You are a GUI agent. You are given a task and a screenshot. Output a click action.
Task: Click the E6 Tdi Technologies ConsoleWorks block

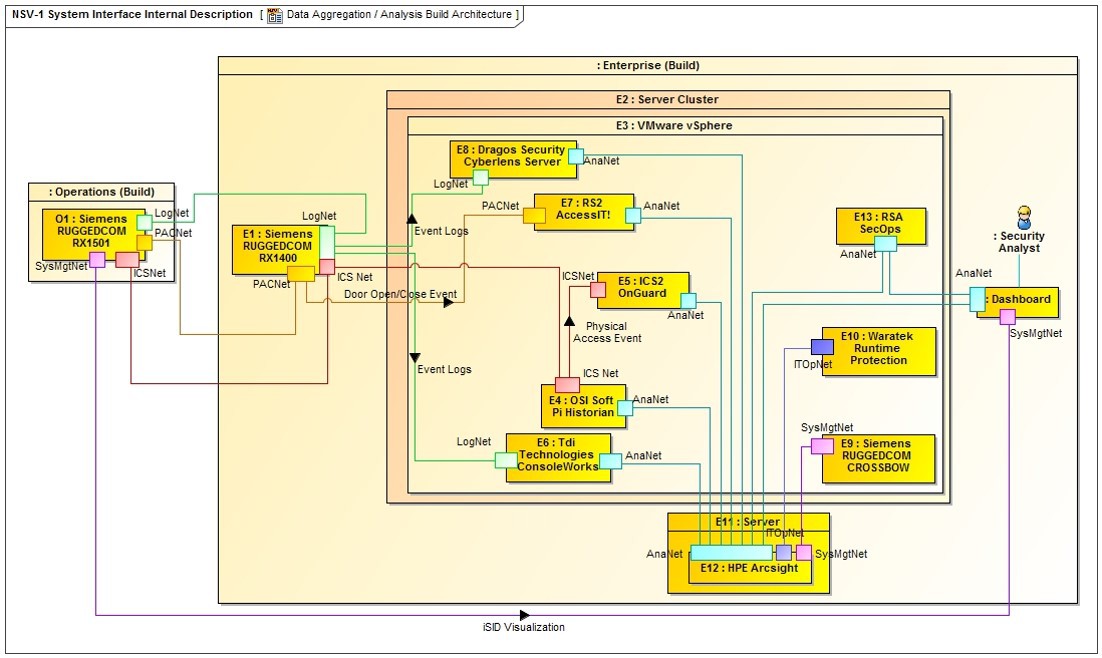coord(558,458)
